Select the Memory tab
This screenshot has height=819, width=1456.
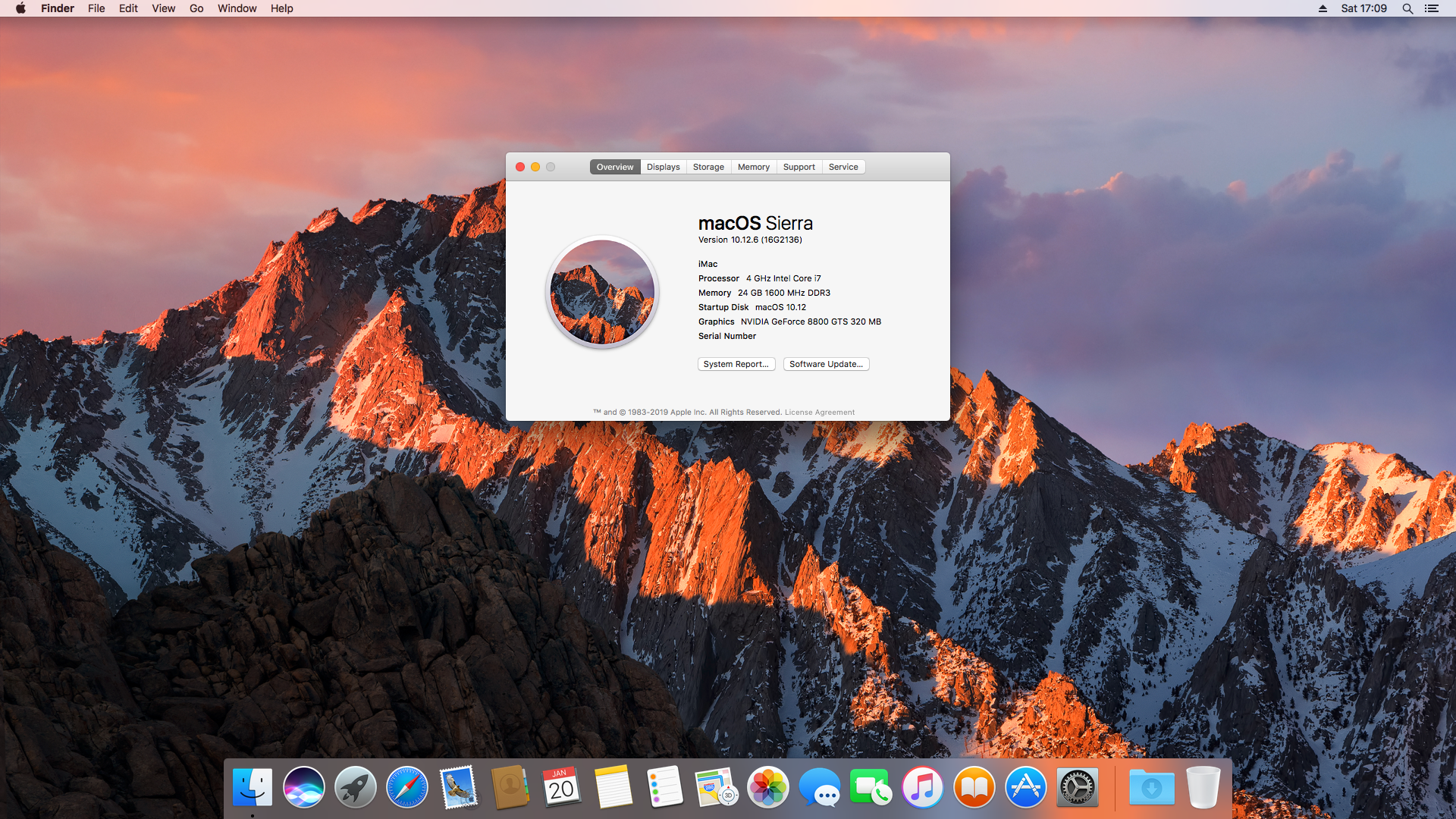click(753, 167)
